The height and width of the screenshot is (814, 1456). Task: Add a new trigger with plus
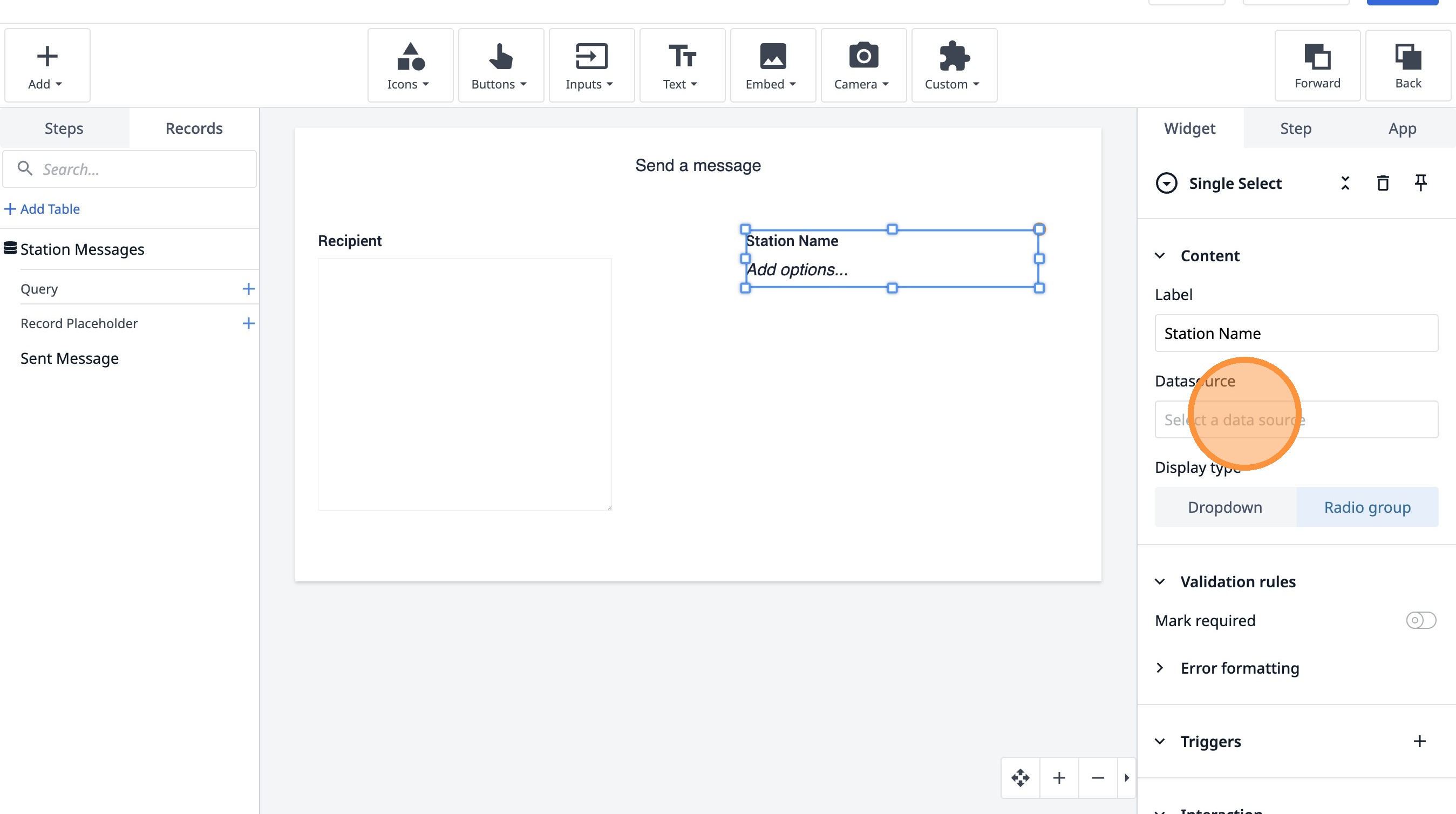point(1419,741)
